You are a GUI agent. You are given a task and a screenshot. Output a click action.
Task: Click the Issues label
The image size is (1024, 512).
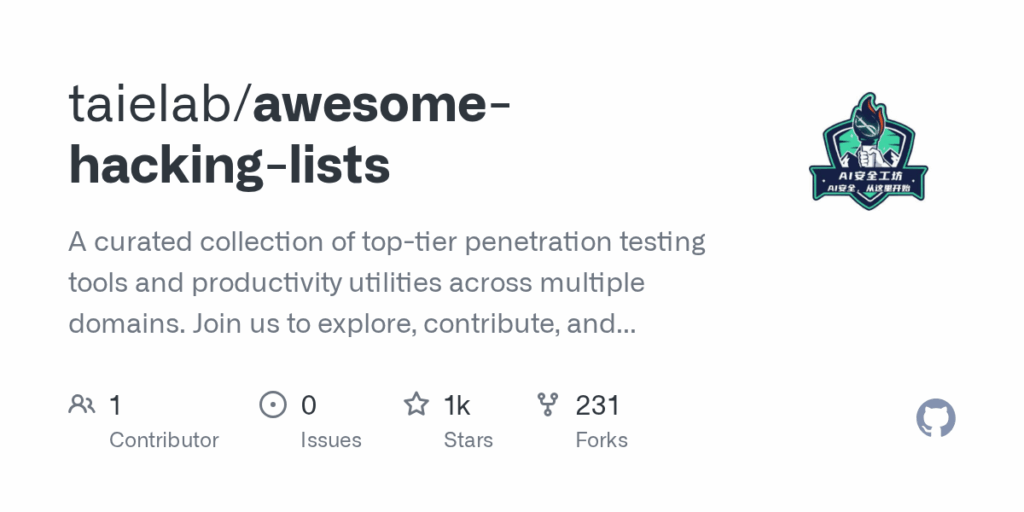click(x=331, y=440)
